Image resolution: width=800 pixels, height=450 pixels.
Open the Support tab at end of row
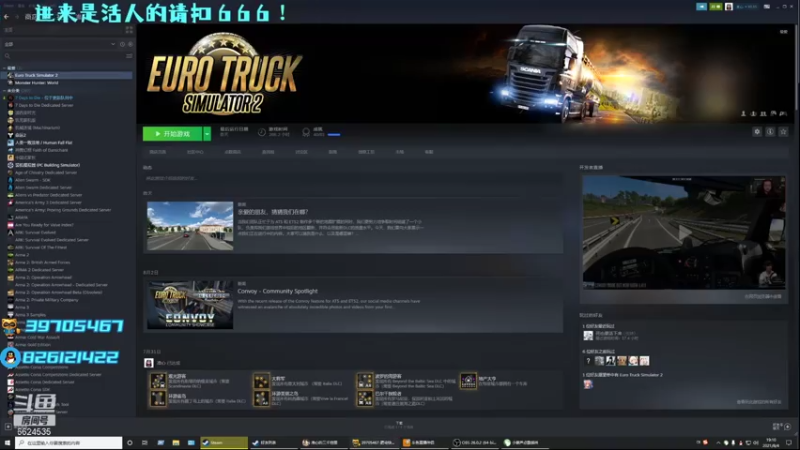[x=429, y=152]
